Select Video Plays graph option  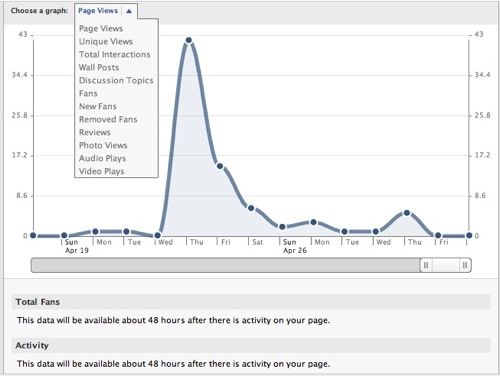tap(101, 171)
